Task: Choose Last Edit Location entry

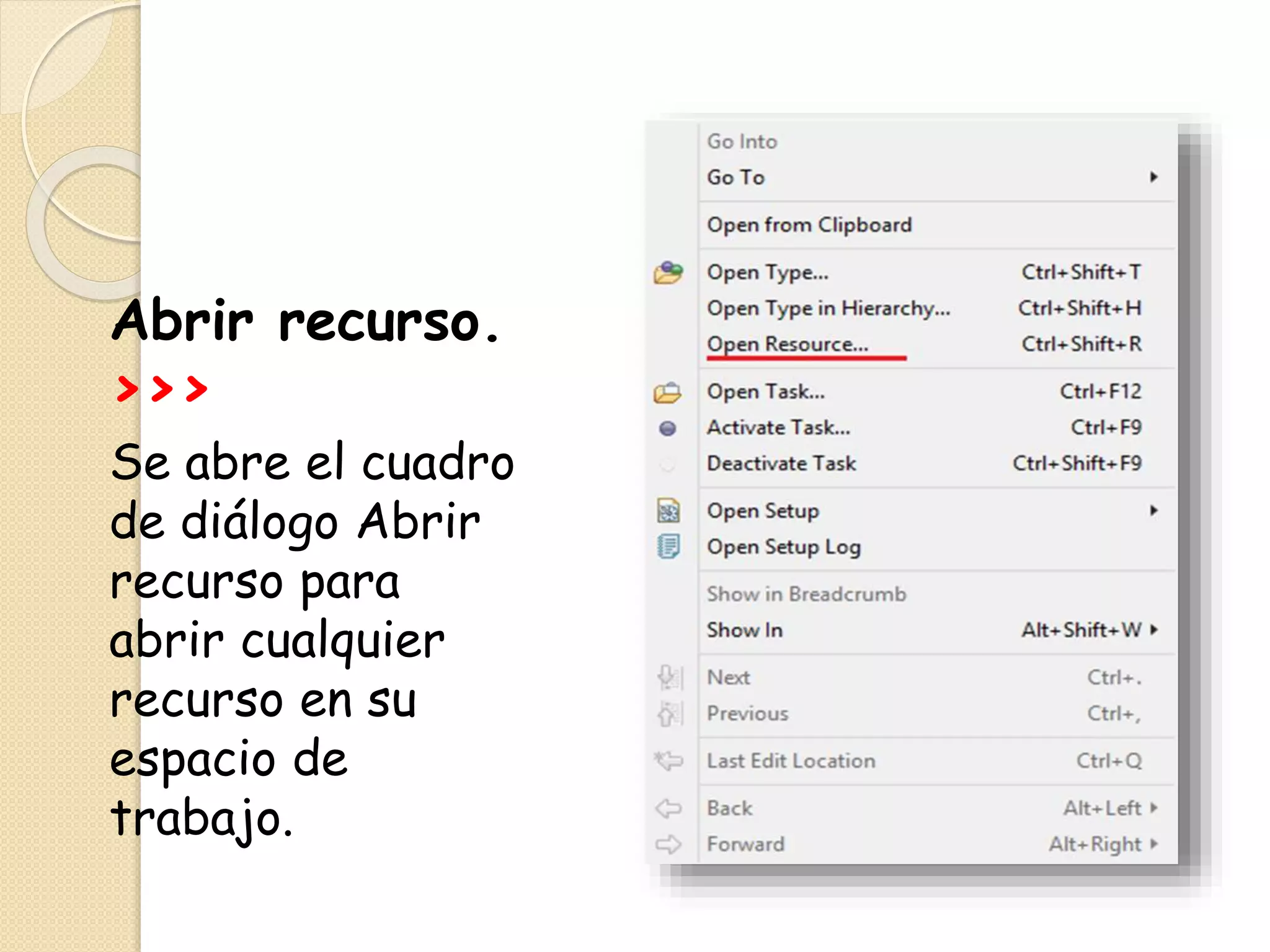Action: (938, 761)
